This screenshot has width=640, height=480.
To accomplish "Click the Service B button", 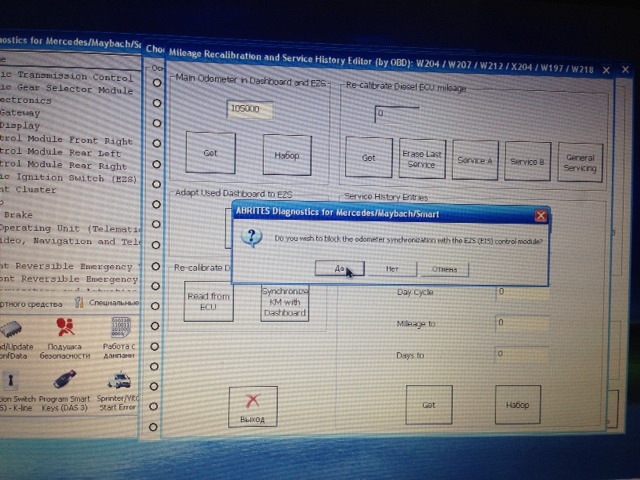I will [x=527, y=162].
